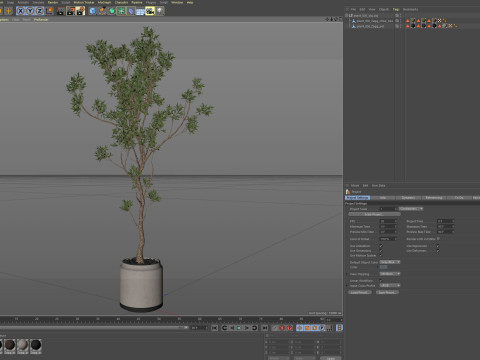The height and width of the screenshot is (360, 480).
Task: Toggle Render LOD in Editor checkbox
Action: pyautogui.click(x=438, y=239)
